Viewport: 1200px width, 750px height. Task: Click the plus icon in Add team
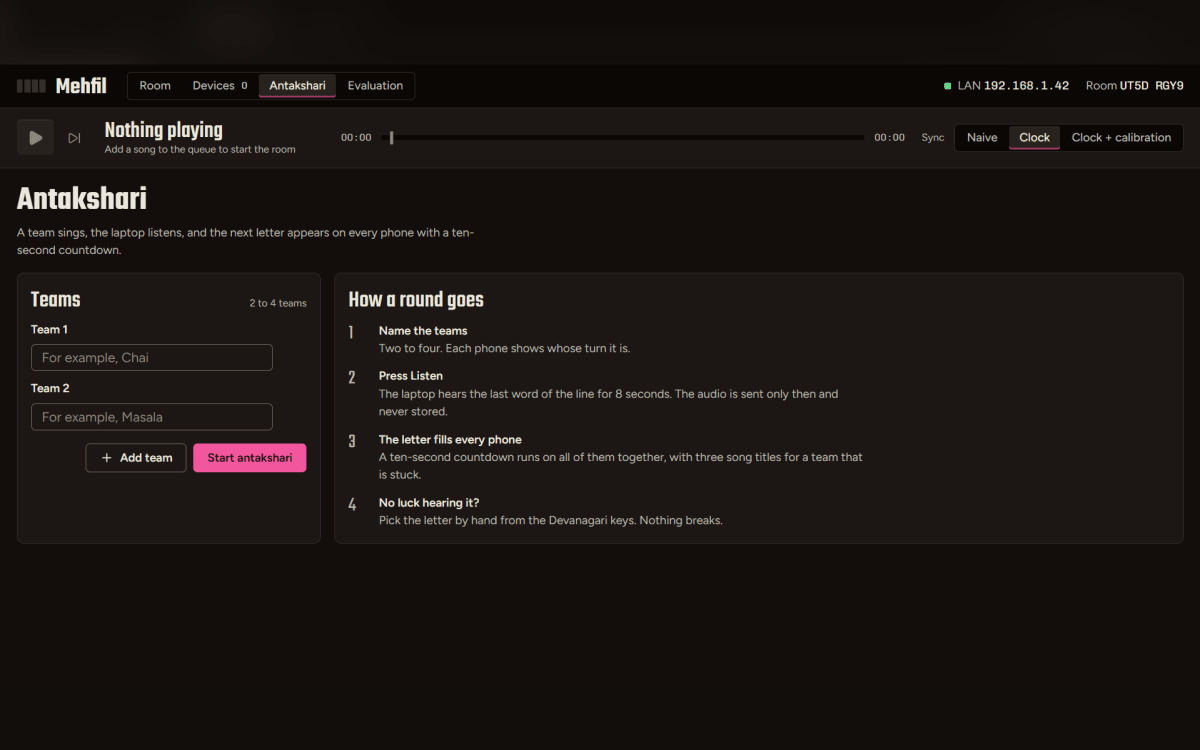point(107,458)
